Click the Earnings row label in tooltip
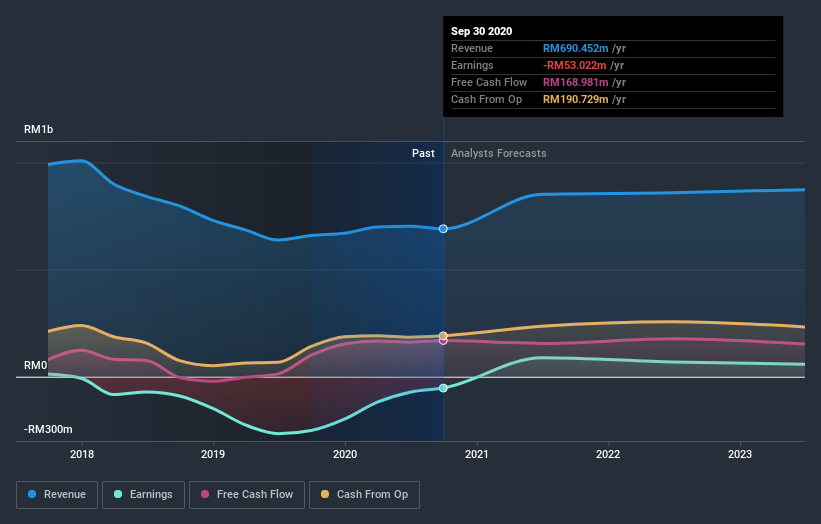821x524 pixels. point(472,65)
